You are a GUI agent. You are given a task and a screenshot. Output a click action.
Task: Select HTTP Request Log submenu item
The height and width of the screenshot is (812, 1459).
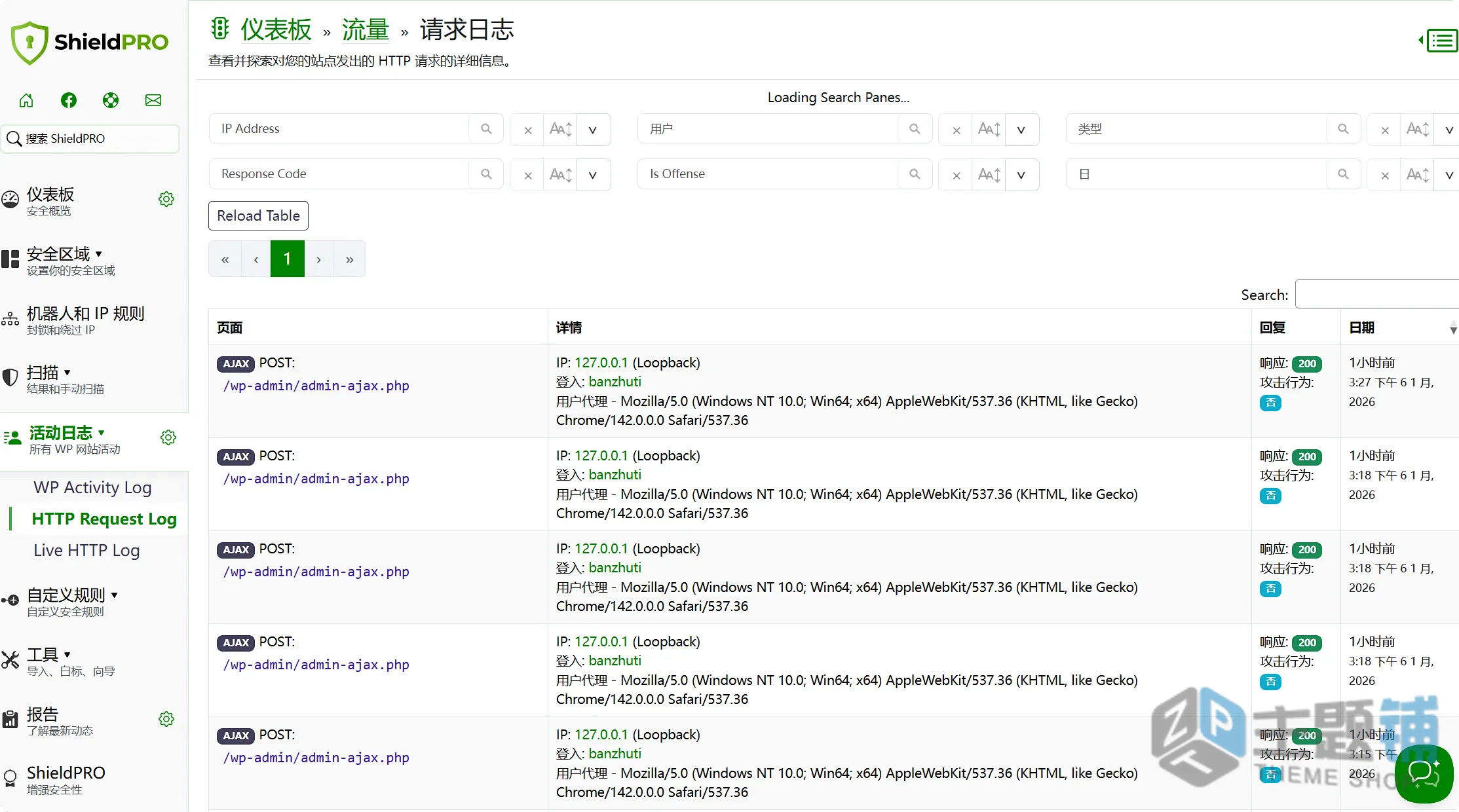pos(104,519)
